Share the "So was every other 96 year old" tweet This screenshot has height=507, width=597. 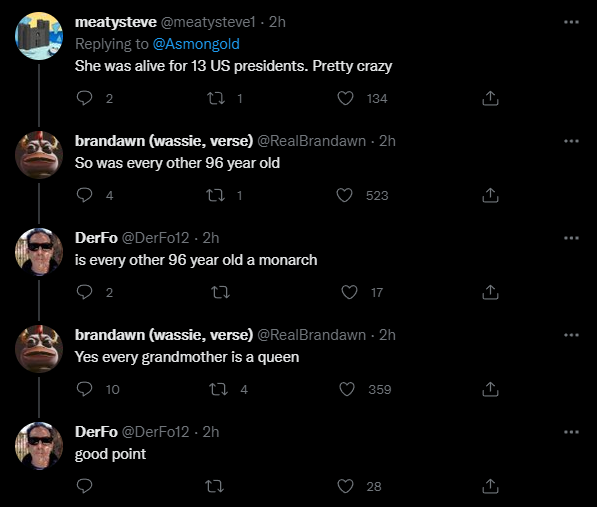(x=490, y=195)
